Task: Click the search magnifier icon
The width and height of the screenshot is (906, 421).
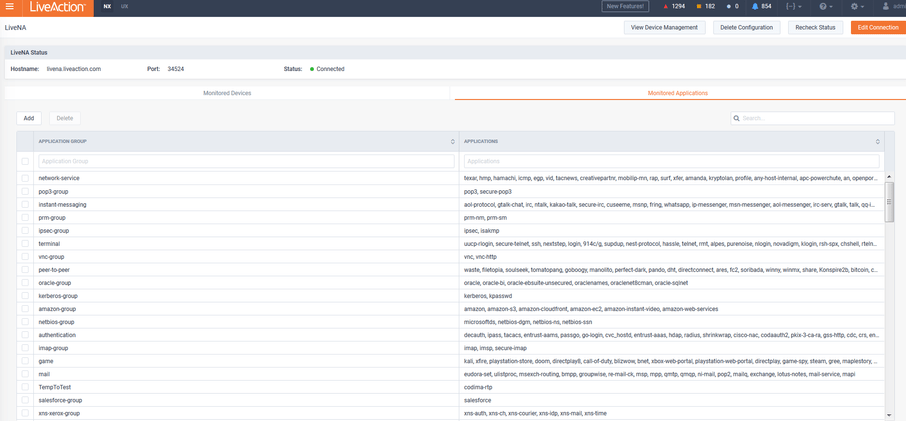Action: [x=737, y=118]
